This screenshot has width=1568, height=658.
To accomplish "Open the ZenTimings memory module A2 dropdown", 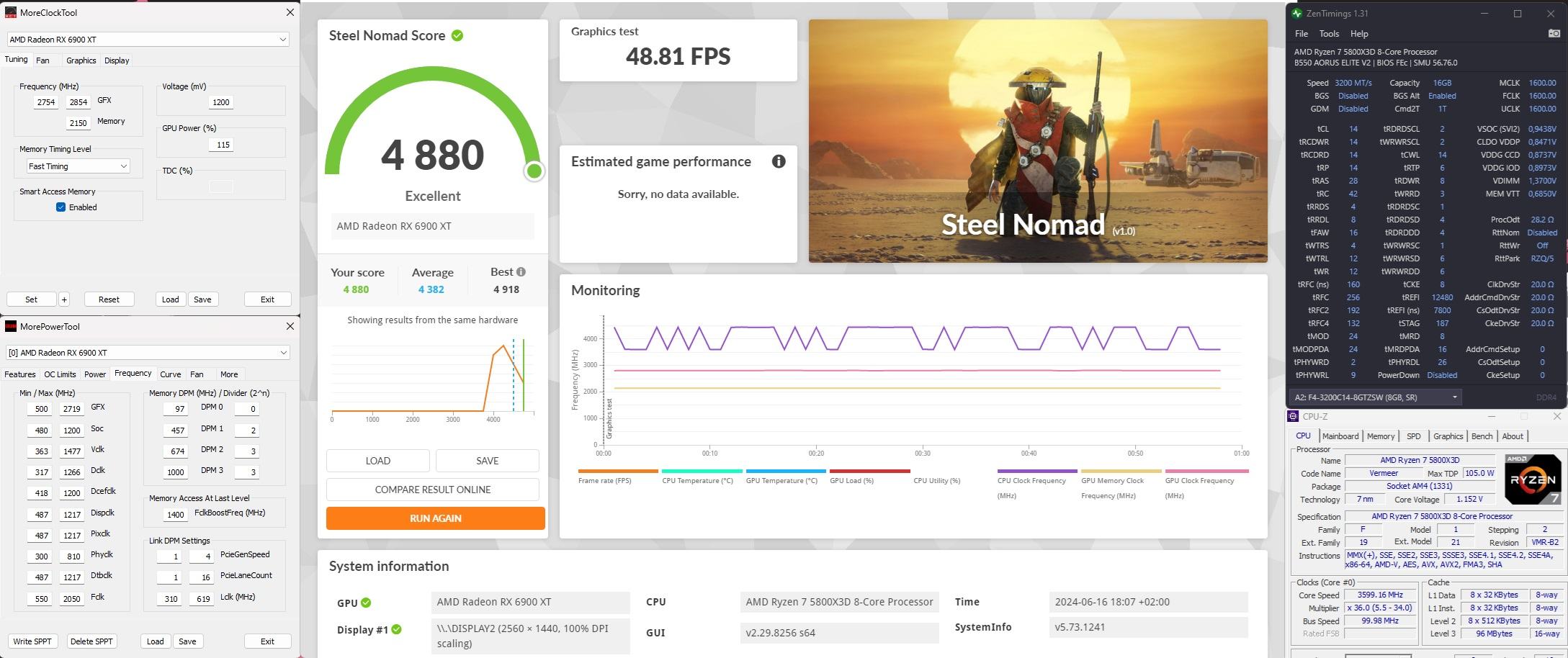I will pos(1374,397).
